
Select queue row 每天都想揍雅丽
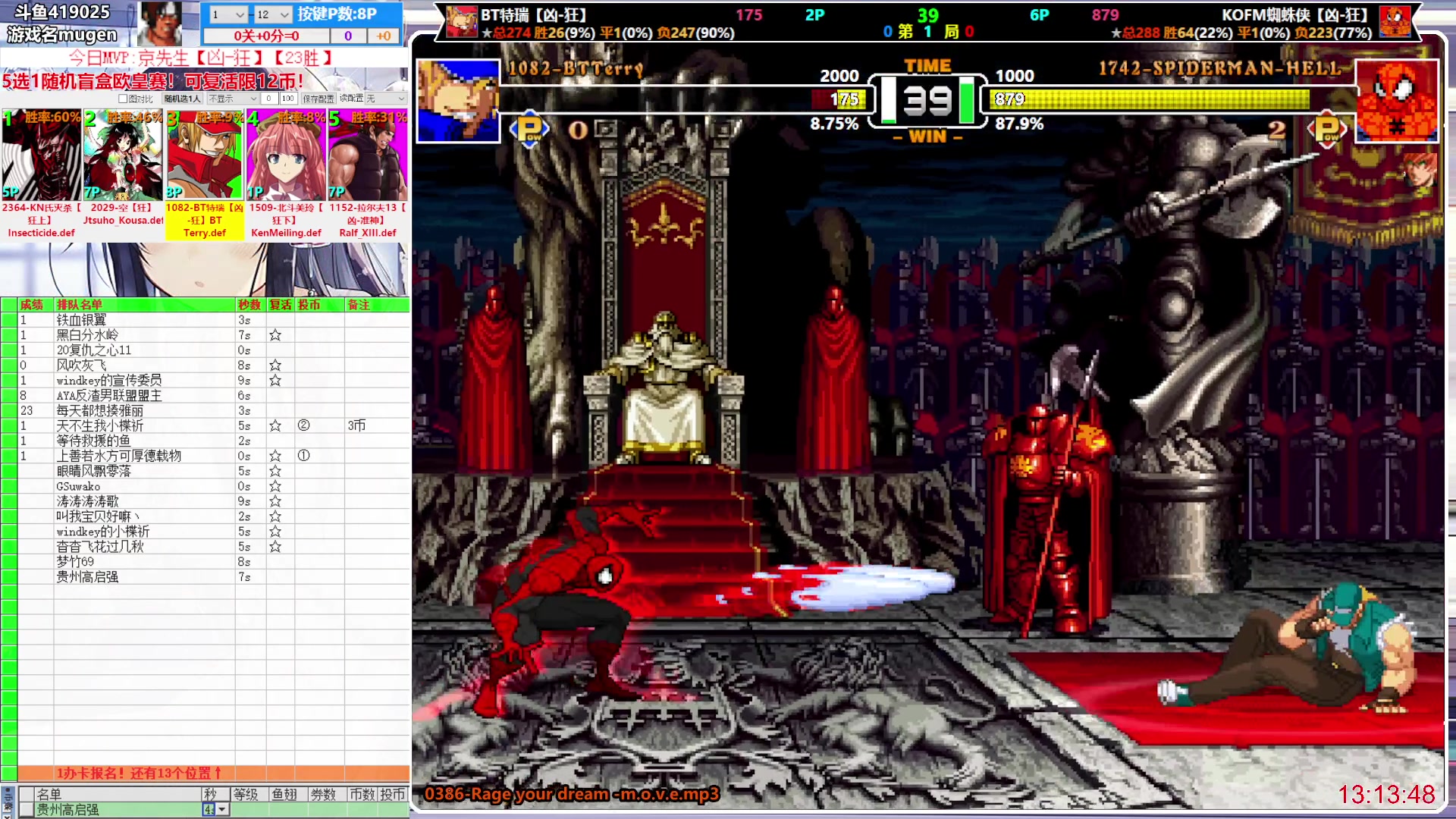tap(213, 411)
